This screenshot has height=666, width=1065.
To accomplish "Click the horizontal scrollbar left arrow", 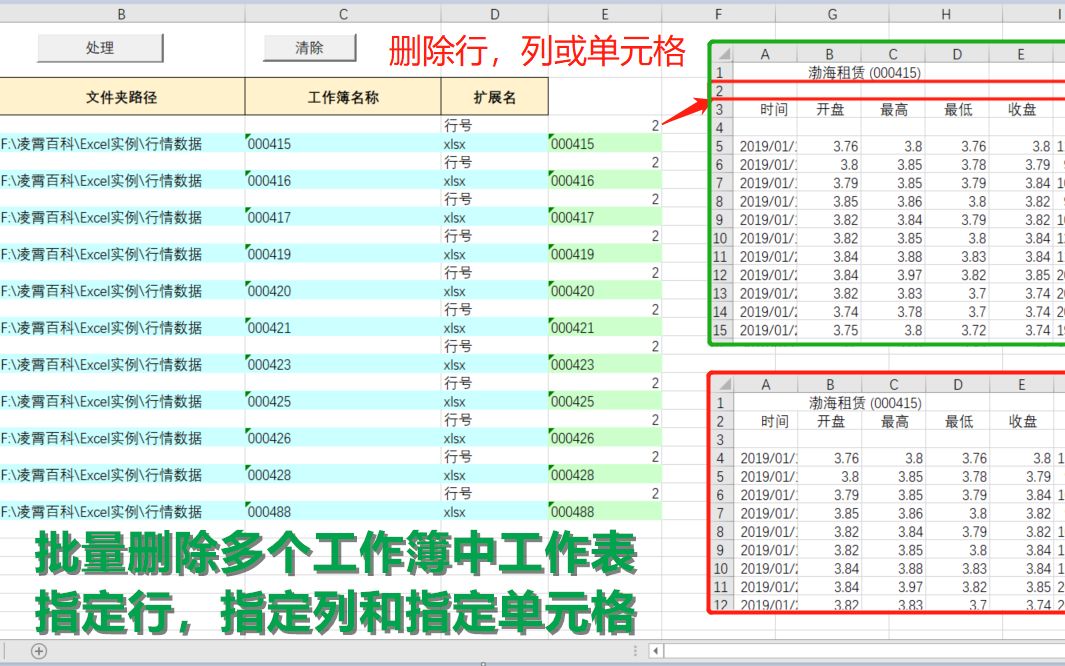I will tap(656, 651).
